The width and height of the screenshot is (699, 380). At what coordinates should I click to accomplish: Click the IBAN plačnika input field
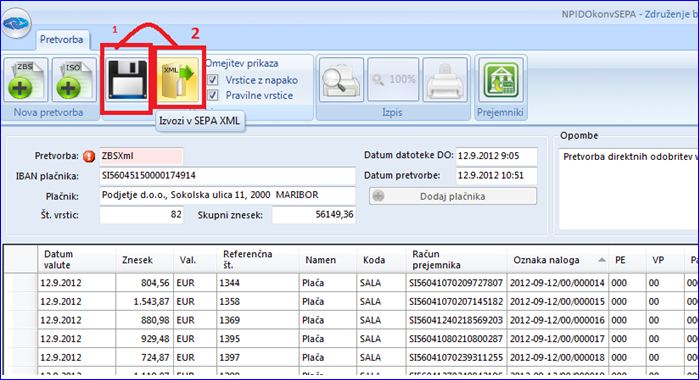pyautogui.click(x=227, y=176)
